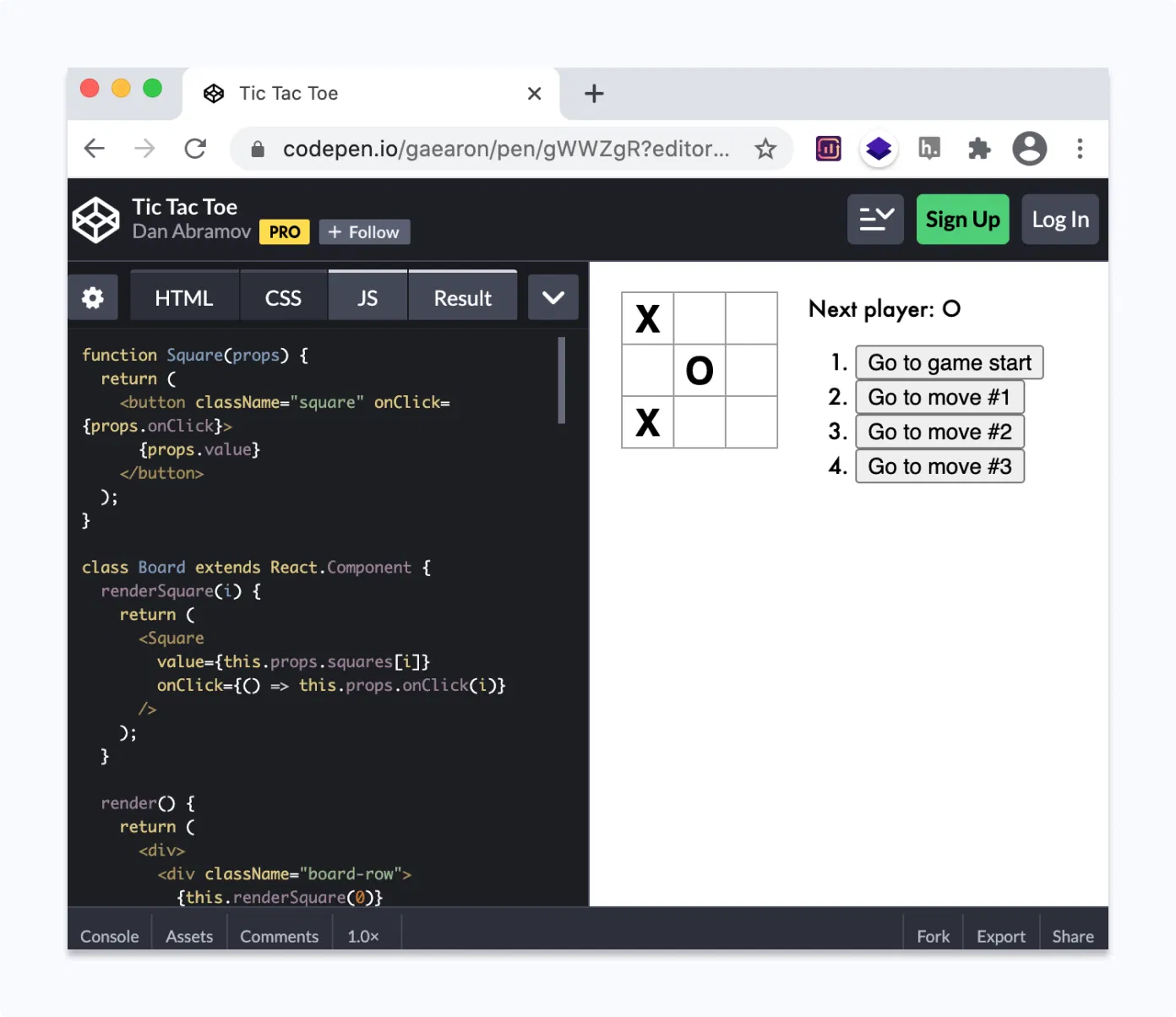
Task: Open the Console panel
Action: [108, 936]
